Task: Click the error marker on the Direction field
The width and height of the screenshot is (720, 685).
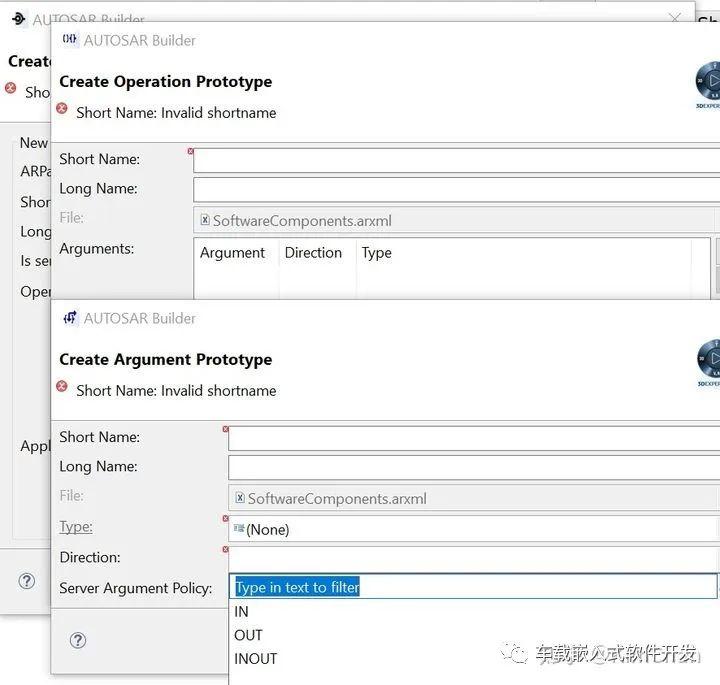Action: 225,549
